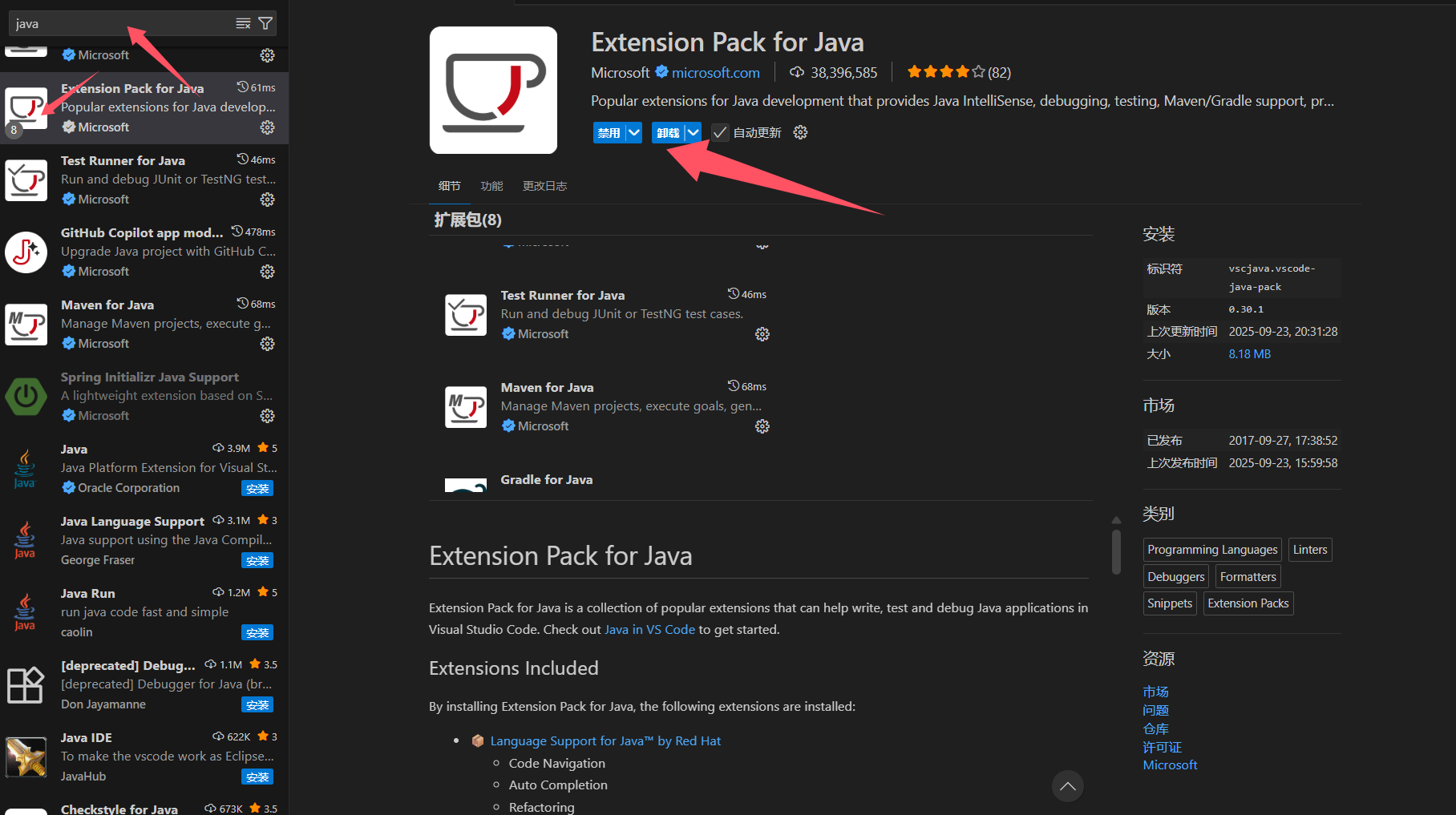Expand the 卸载 uninstall dropdown arrow
The width and height of the screenshot is (1456, 815).
[693, 133]
